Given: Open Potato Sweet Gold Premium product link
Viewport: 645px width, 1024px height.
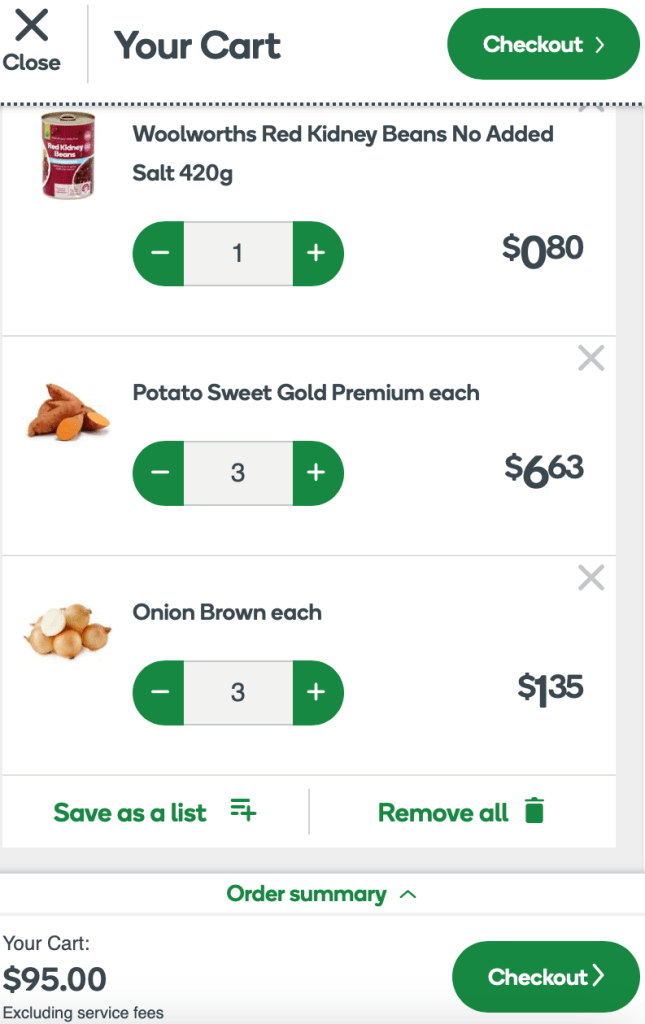Looking at the screenshot, I should coord(305,392).
